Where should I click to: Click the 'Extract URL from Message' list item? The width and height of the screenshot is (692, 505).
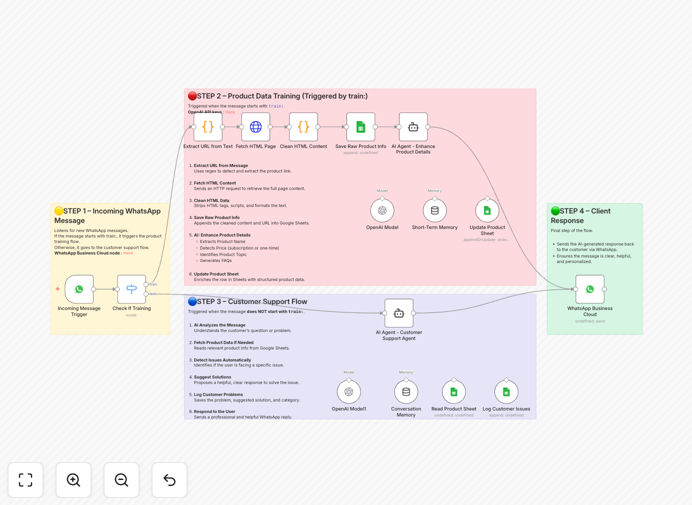pyautogui.click(x=221, y=166)
